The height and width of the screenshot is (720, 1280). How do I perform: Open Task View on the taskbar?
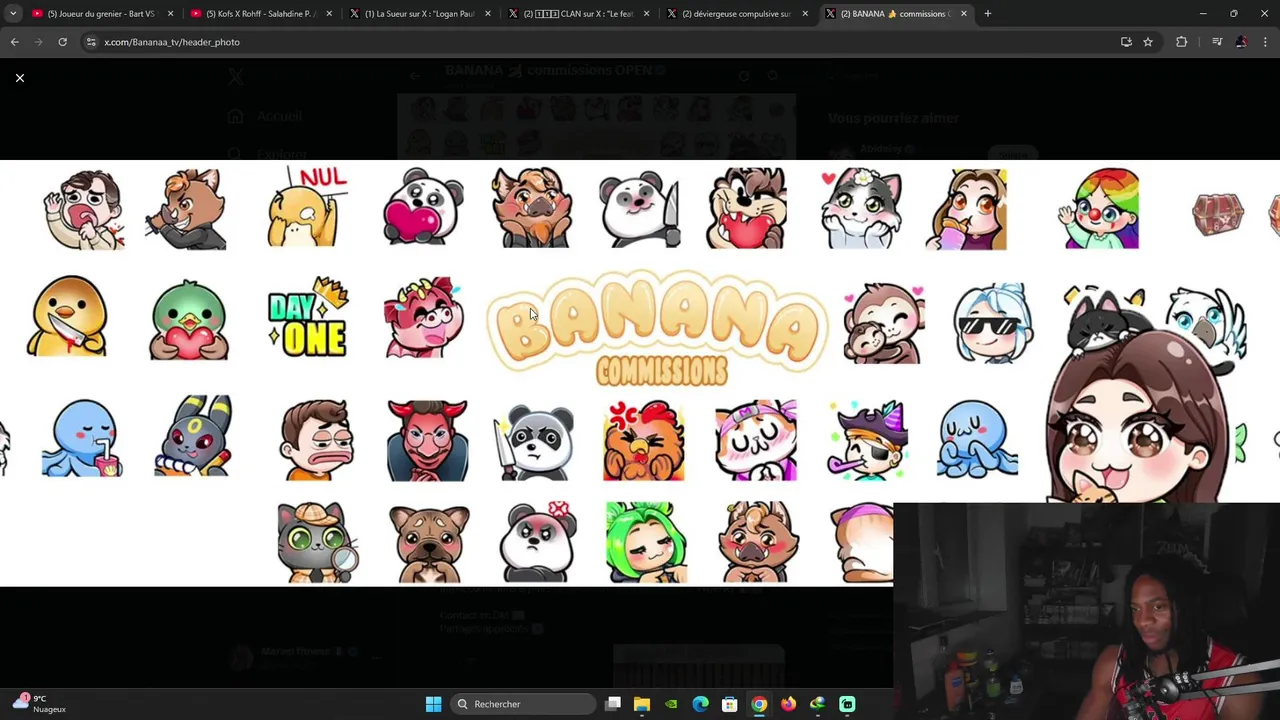click(613, 704)
